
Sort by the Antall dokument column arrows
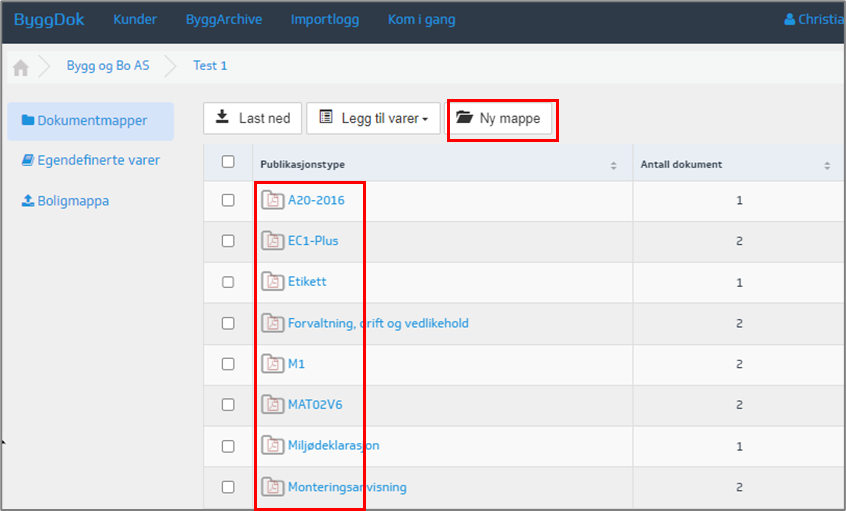(x=827, y=165)
